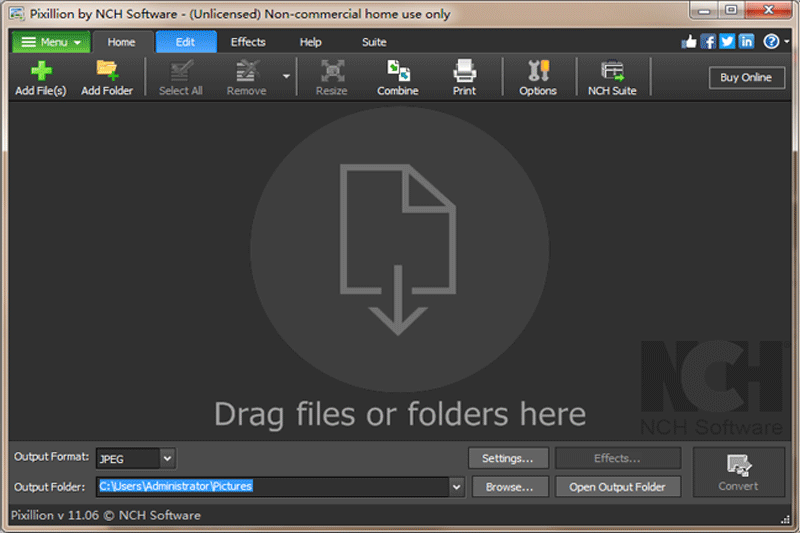The height and width of the screenshot is (533, 800).
Task: Click the Pixillion v 11.06 status bar text
Action: coord(106,515)
